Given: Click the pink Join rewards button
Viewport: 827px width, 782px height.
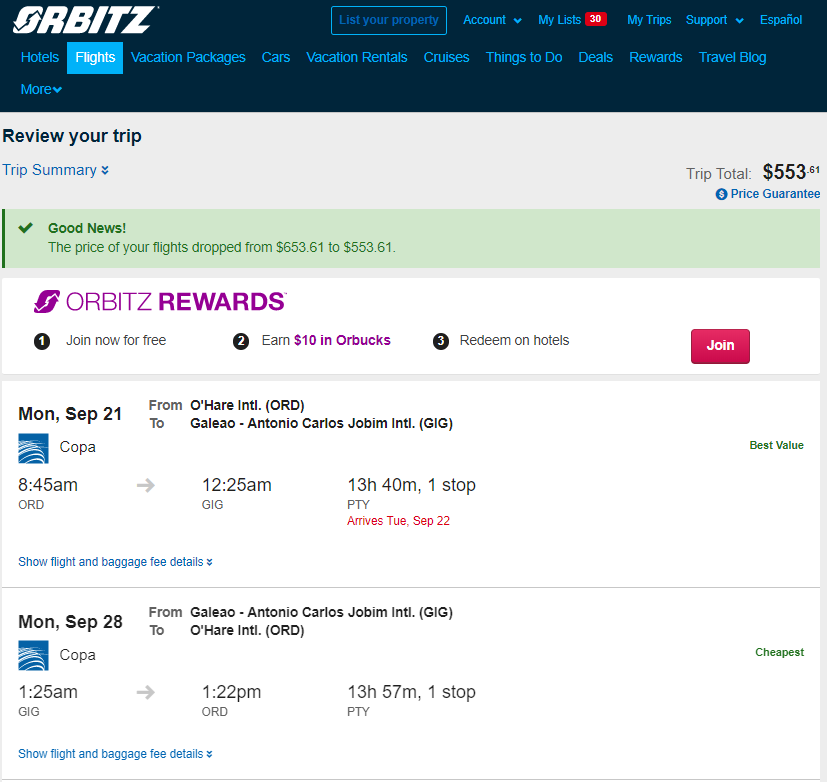Looking at the screenshot, I should (720, 346).
